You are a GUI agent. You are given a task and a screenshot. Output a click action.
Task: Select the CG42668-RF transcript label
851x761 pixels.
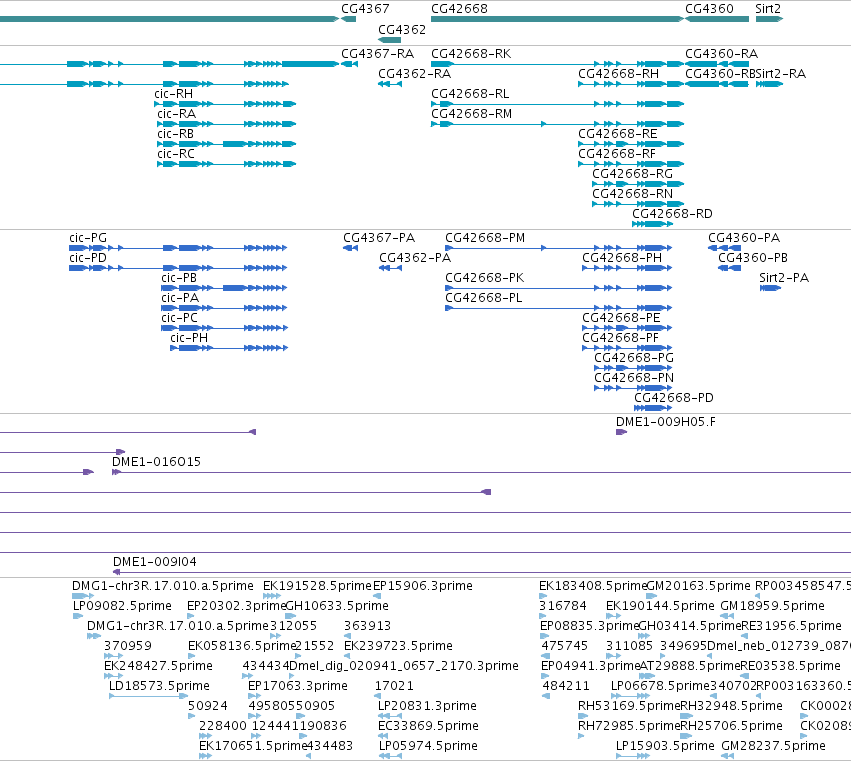pos(617,154)
